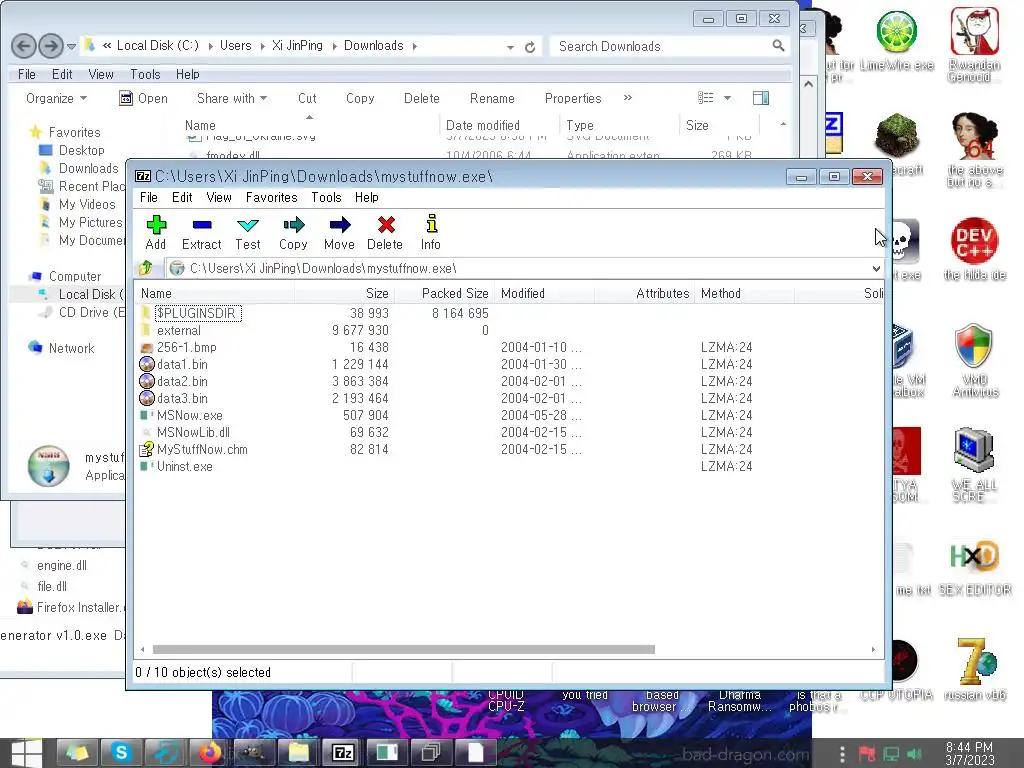Sort by Attributes column header
This screenshot has height=768, width=1024.
coord(645,293)
